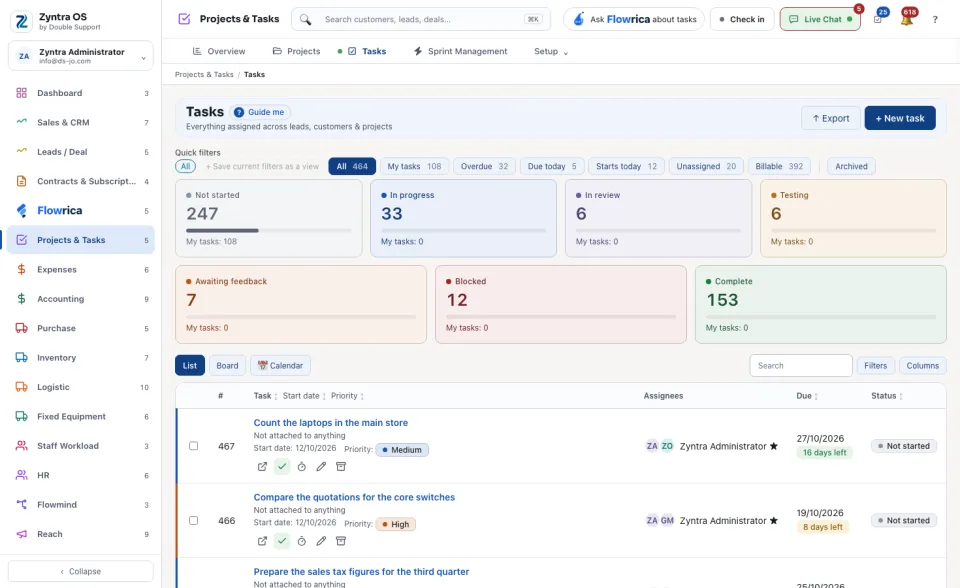Open Staff Workload people icon
The height and width of the screenshot is (588, 960).
tap(21, 446)
